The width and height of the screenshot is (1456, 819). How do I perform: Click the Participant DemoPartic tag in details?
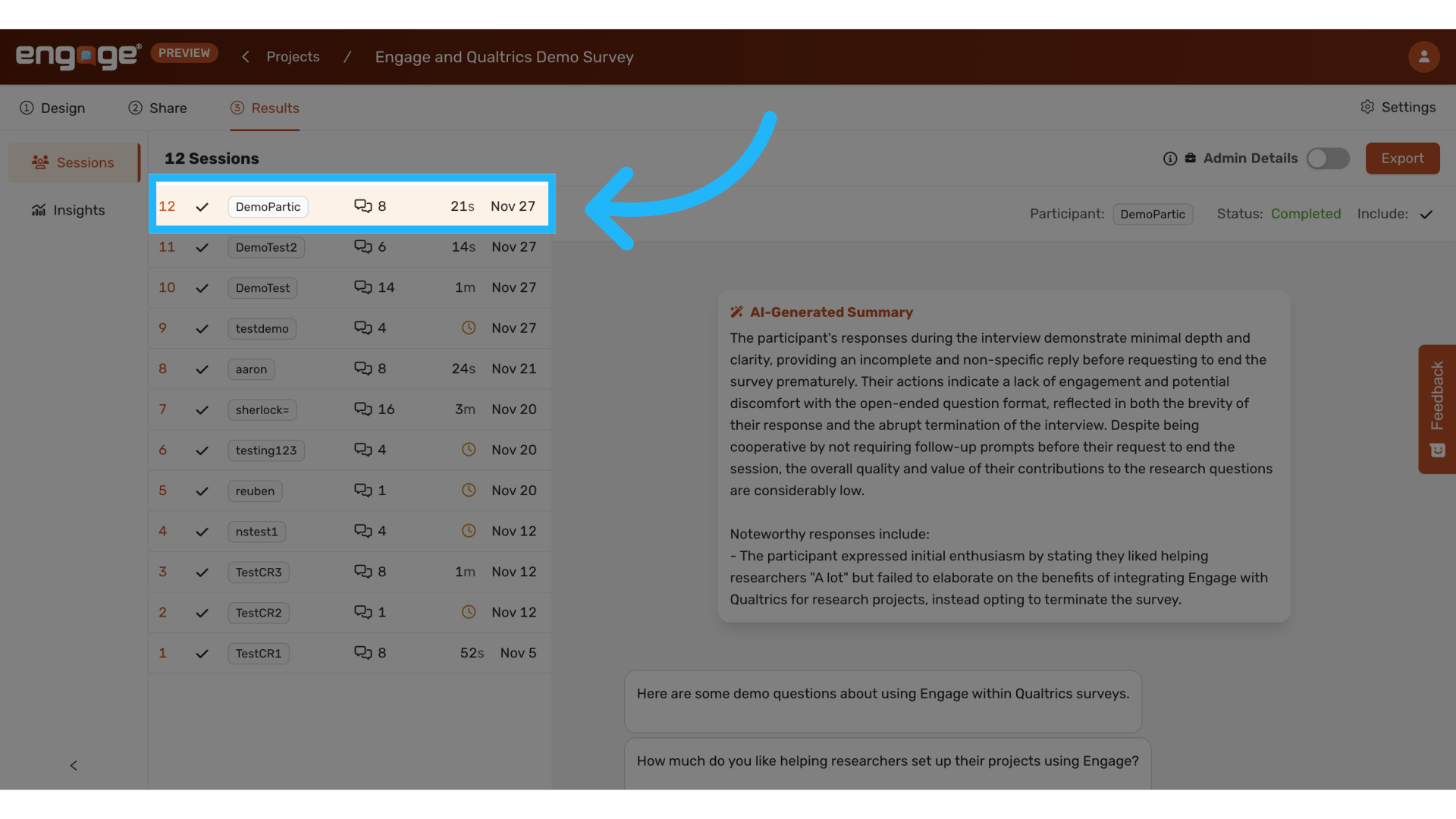[x=1153, y=215]
